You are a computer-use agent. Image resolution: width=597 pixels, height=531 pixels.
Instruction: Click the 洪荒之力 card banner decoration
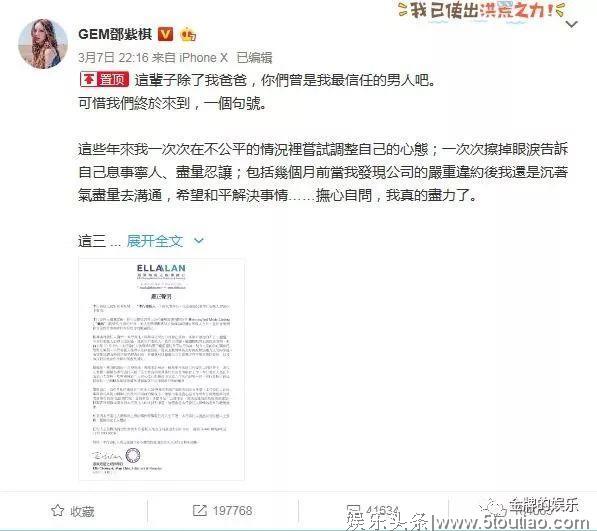point(482,11)
